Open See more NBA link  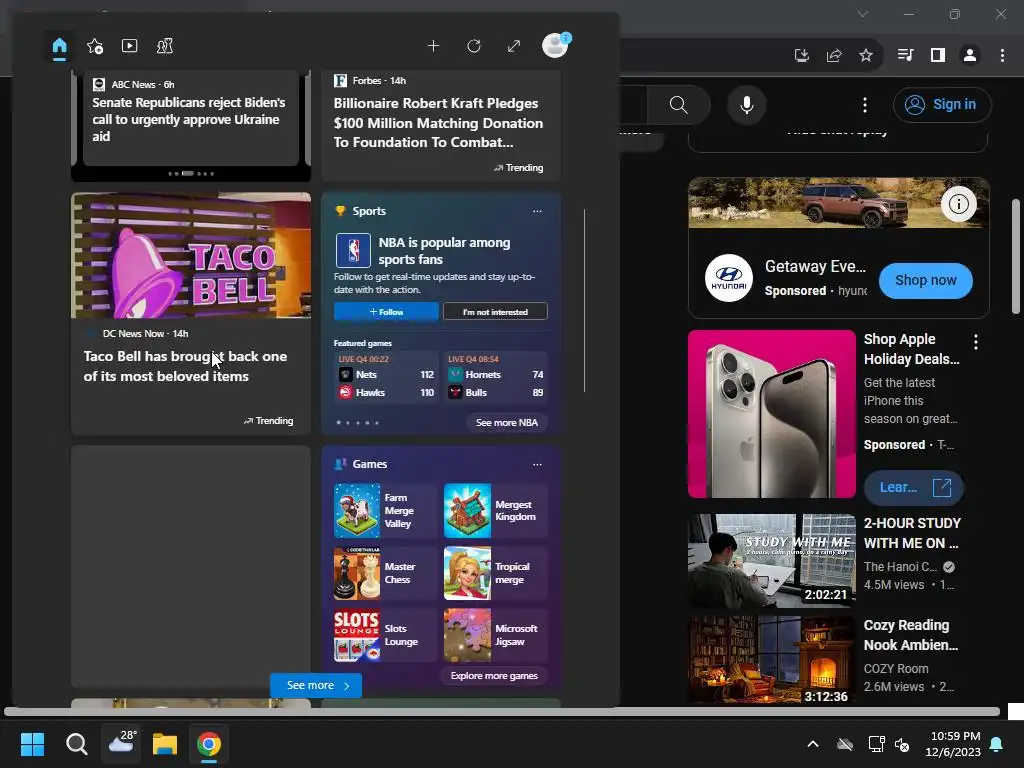pos(507,423)
